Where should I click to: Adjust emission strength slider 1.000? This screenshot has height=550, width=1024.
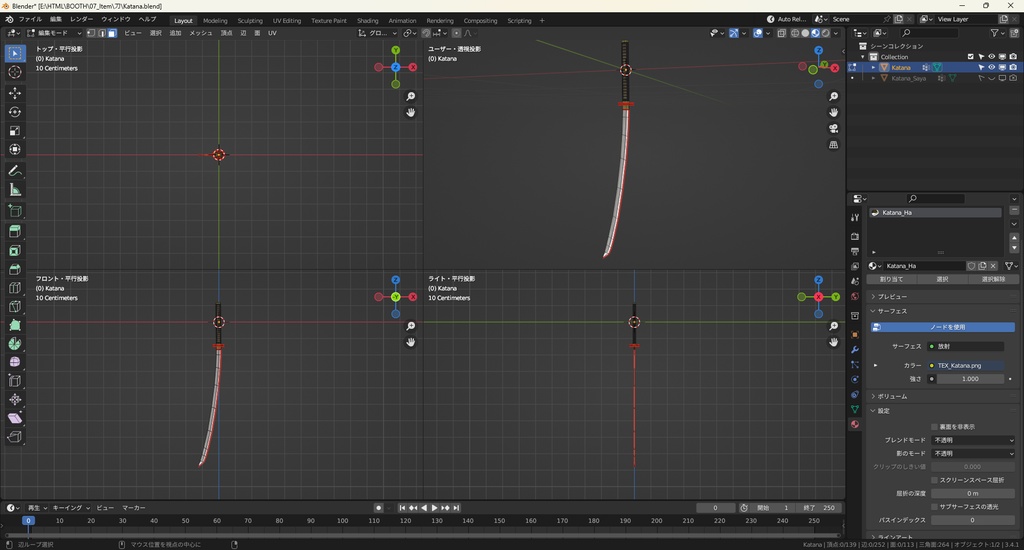pos(970,379)
